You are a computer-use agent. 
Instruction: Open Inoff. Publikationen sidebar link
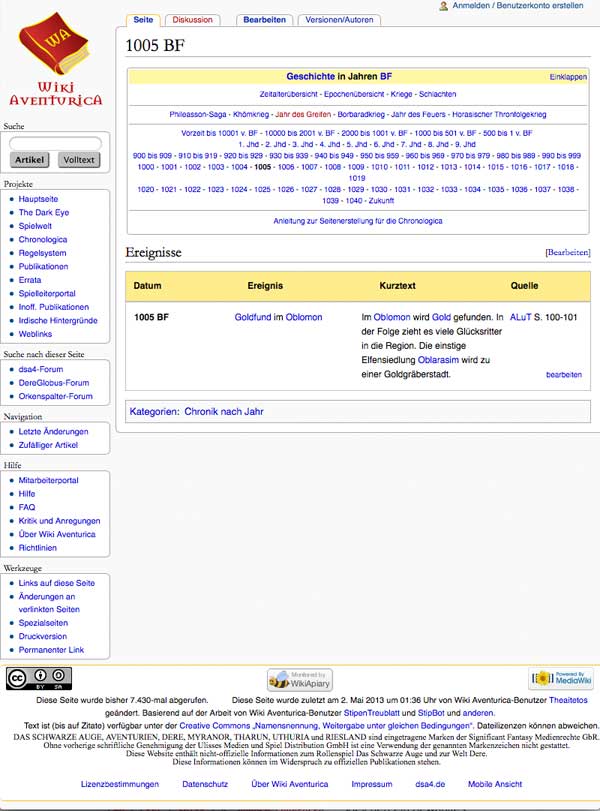[54, 307]
